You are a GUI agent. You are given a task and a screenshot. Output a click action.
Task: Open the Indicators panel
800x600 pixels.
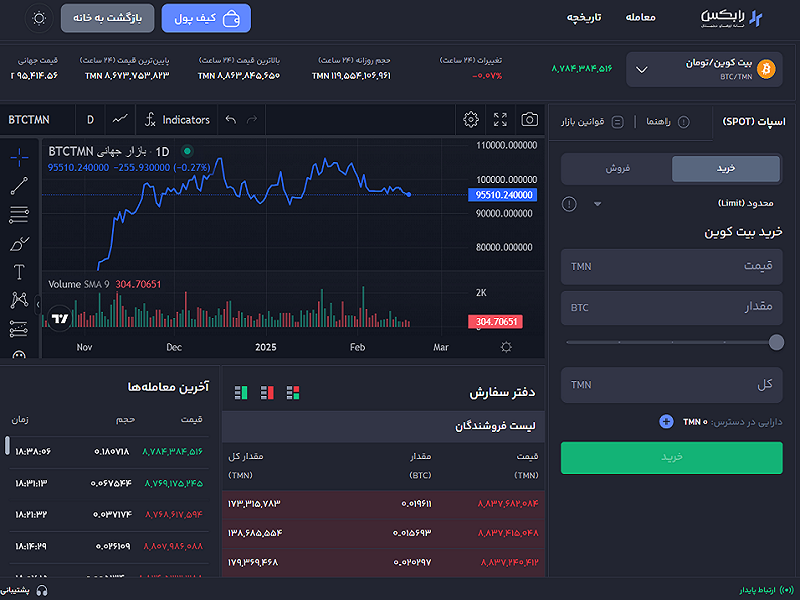(177, 119)
